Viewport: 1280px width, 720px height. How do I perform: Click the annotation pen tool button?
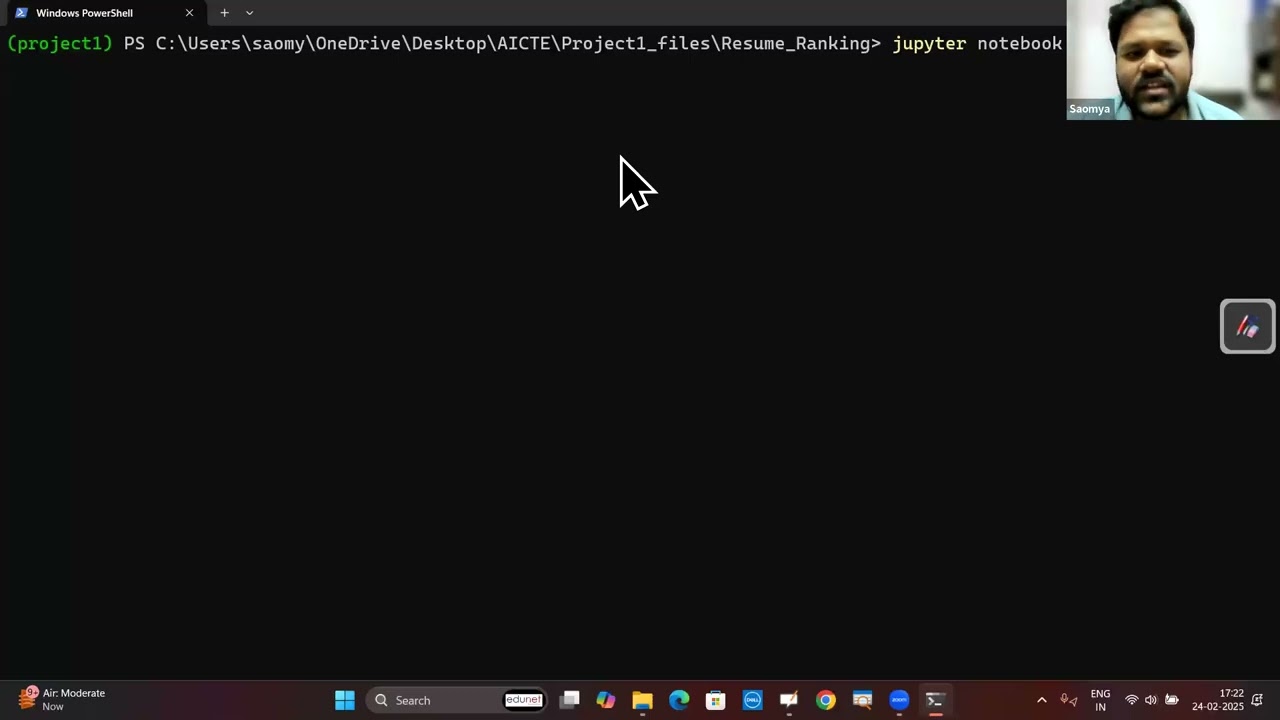point(1247,326)
